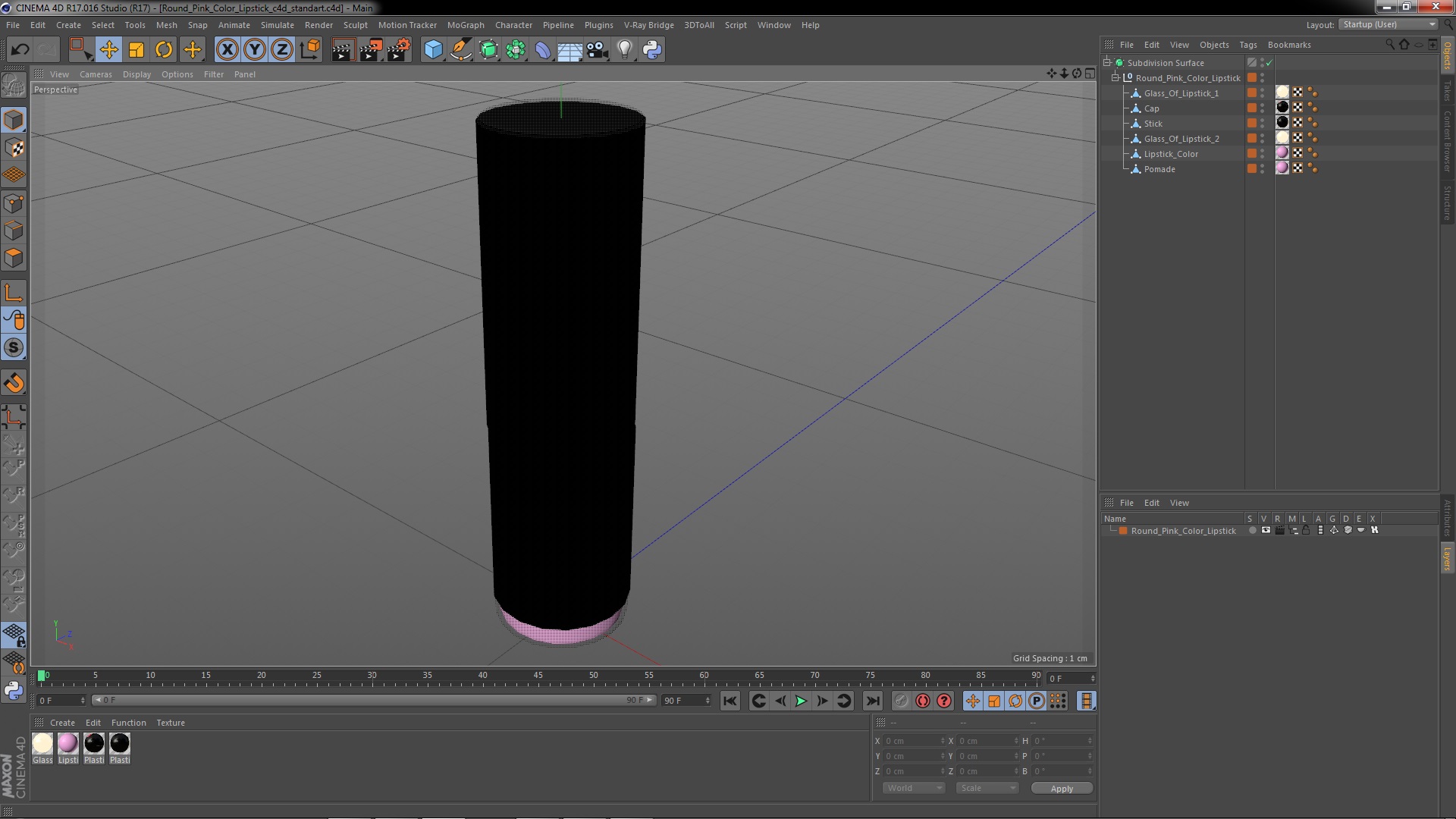The image size is (1456, 819).
Task: Open the MoGraph menu
Action: pos(466,25)
